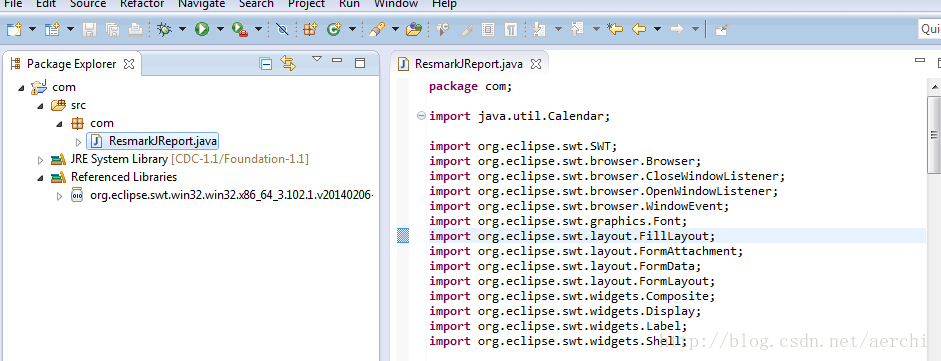Image resolution: width=941 pixels, height=361 pixels.
Task: Open the Window menu
Action: [395, 4]
